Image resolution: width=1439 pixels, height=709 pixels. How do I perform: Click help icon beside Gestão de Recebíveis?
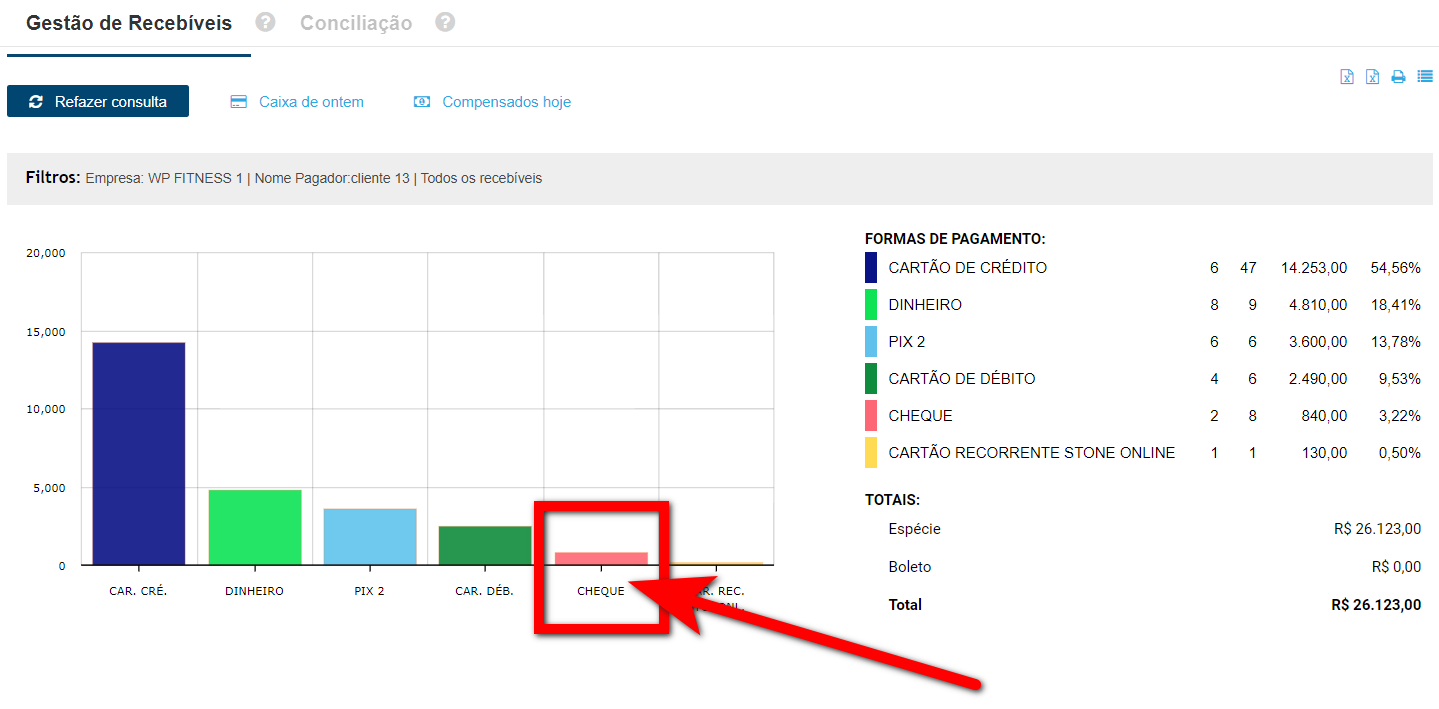point(265,22)
